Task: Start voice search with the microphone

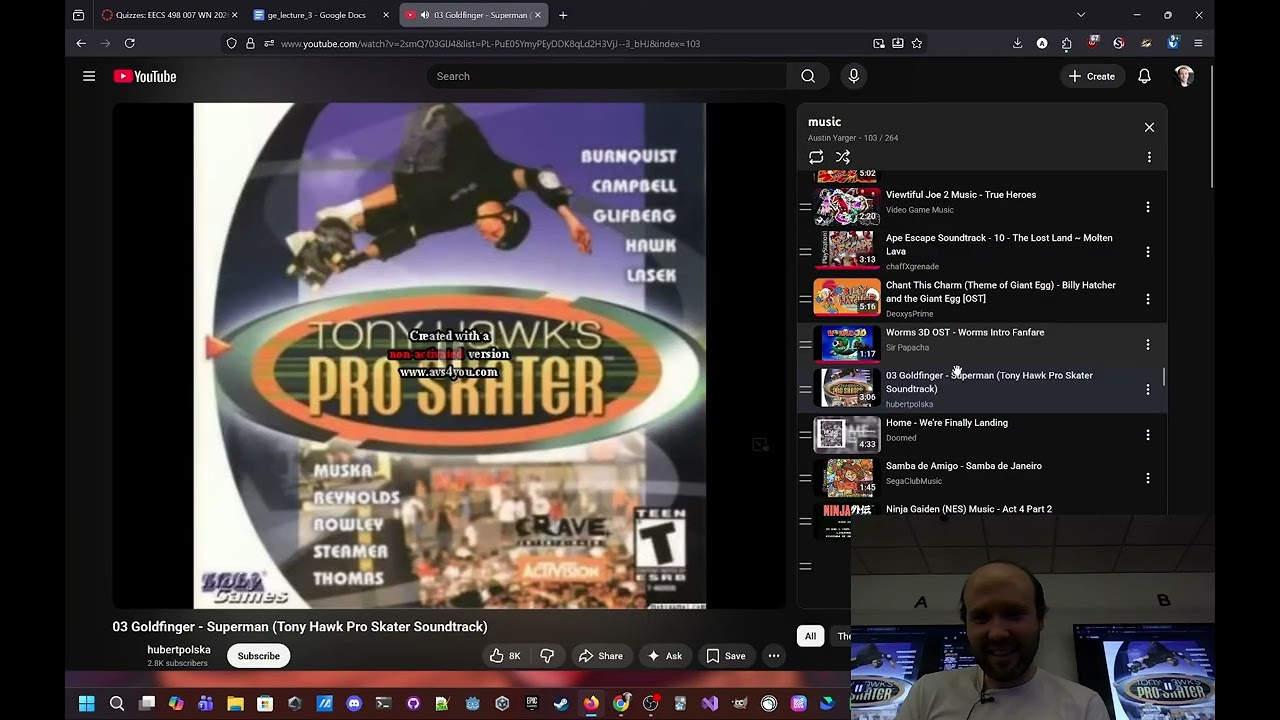Action: point(853,76)
